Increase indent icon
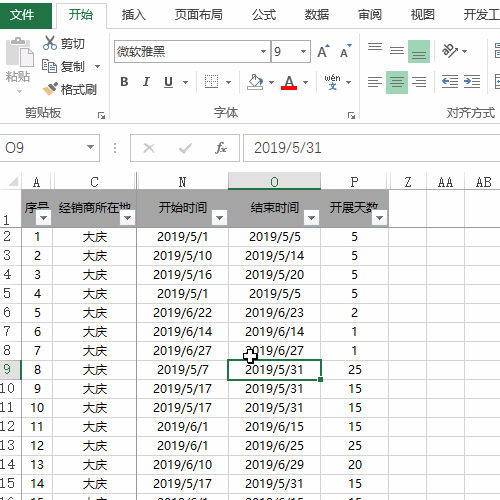This screenshot has width=500, height=500. click(x=472, y=82)
